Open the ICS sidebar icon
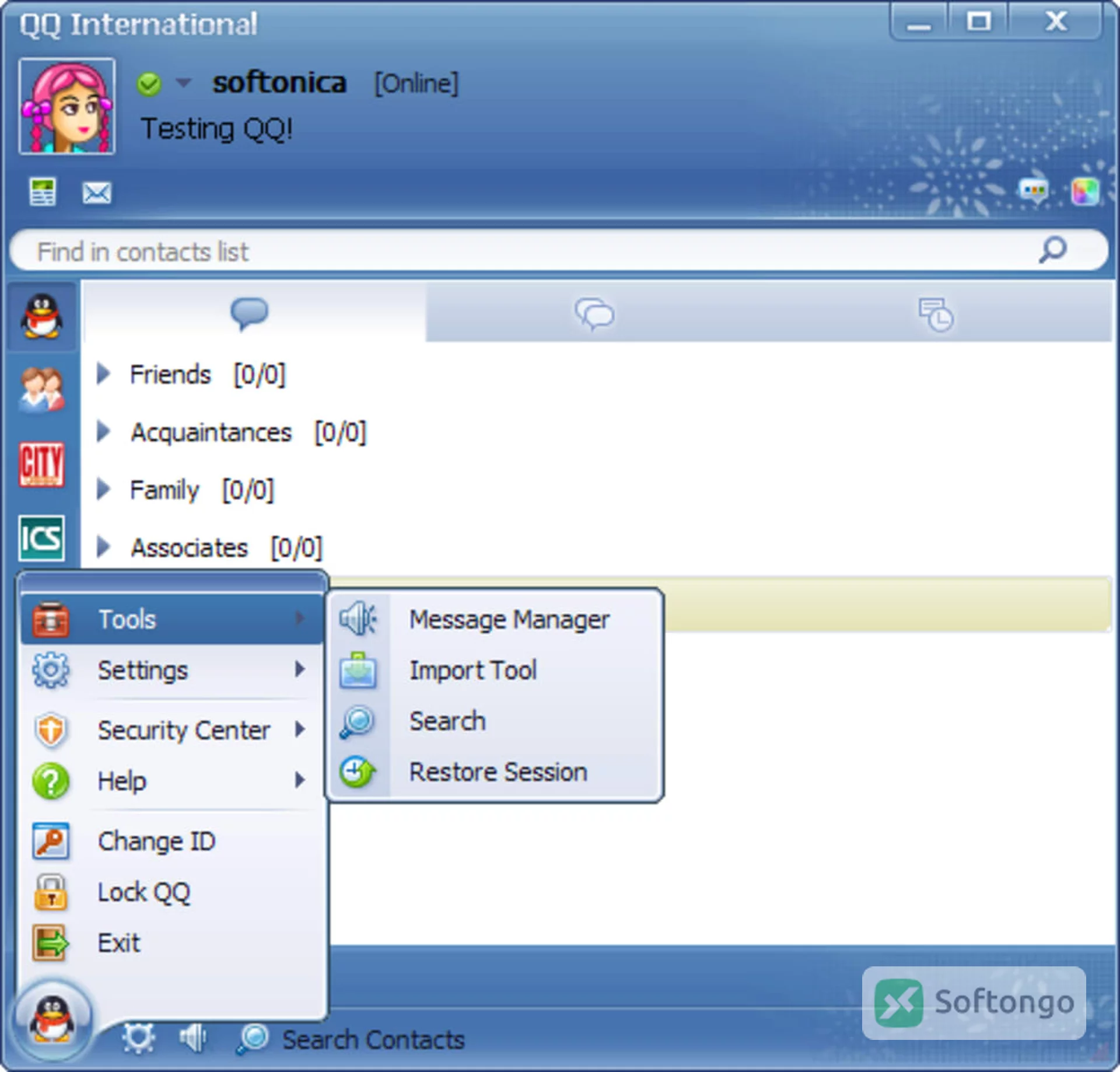 (x=41, y=537)
